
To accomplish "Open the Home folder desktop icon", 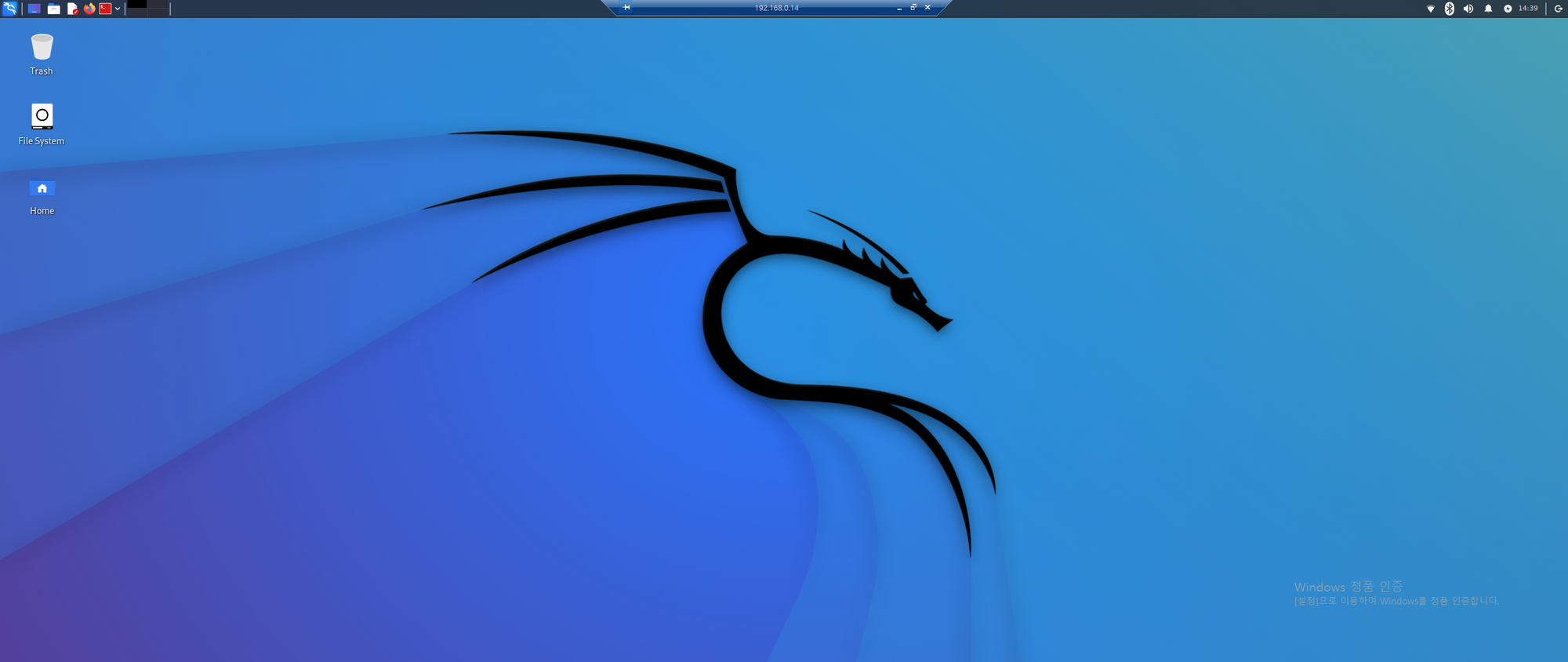I will pos(42,197).
